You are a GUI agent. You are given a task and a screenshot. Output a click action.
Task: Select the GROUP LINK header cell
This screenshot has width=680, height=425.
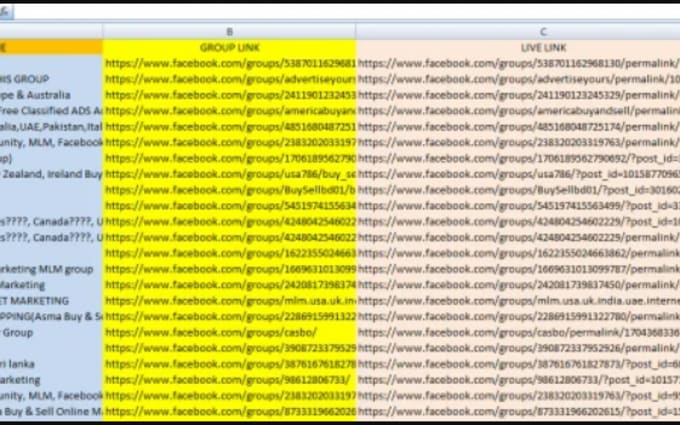(229, 47)
